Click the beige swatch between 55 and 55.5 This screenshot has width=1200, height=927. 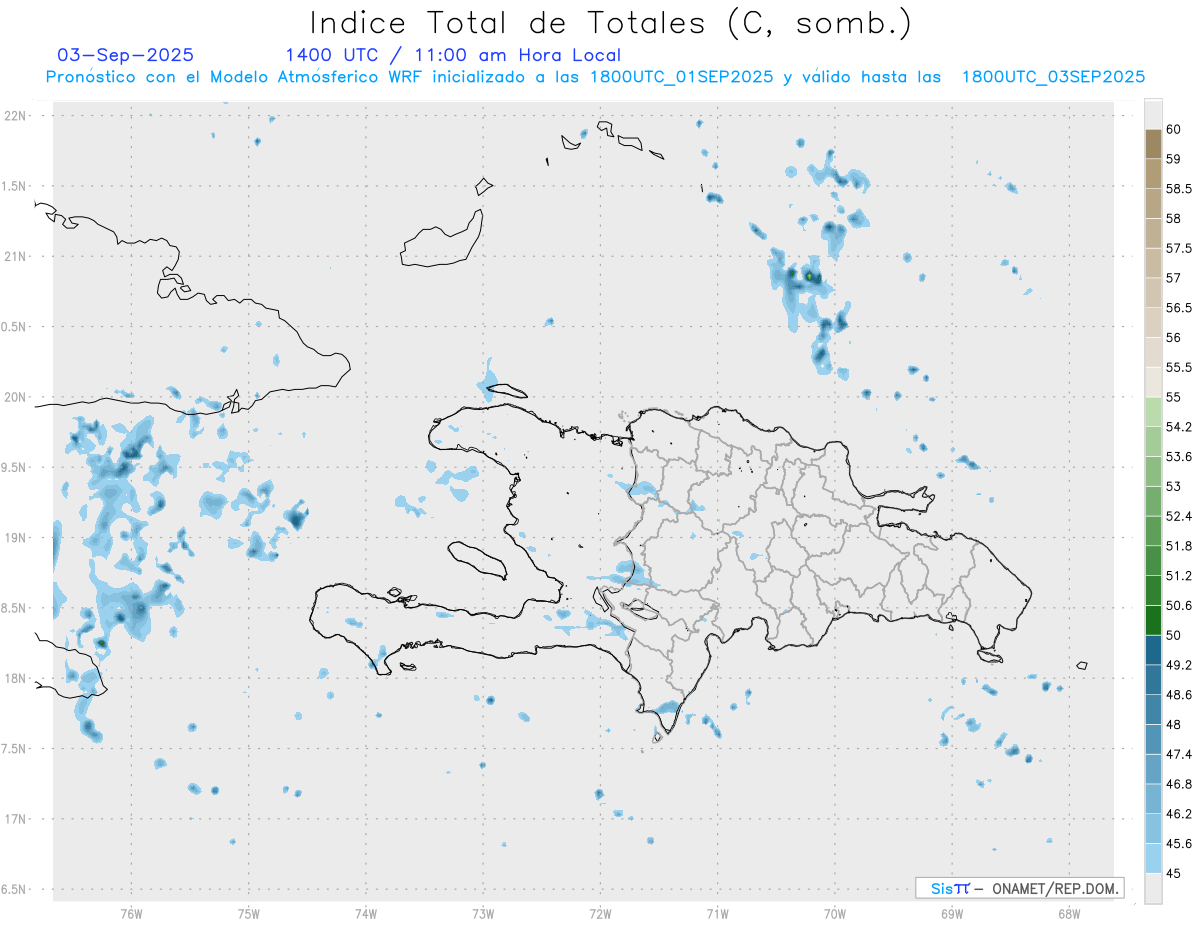tap(1153, 382)
